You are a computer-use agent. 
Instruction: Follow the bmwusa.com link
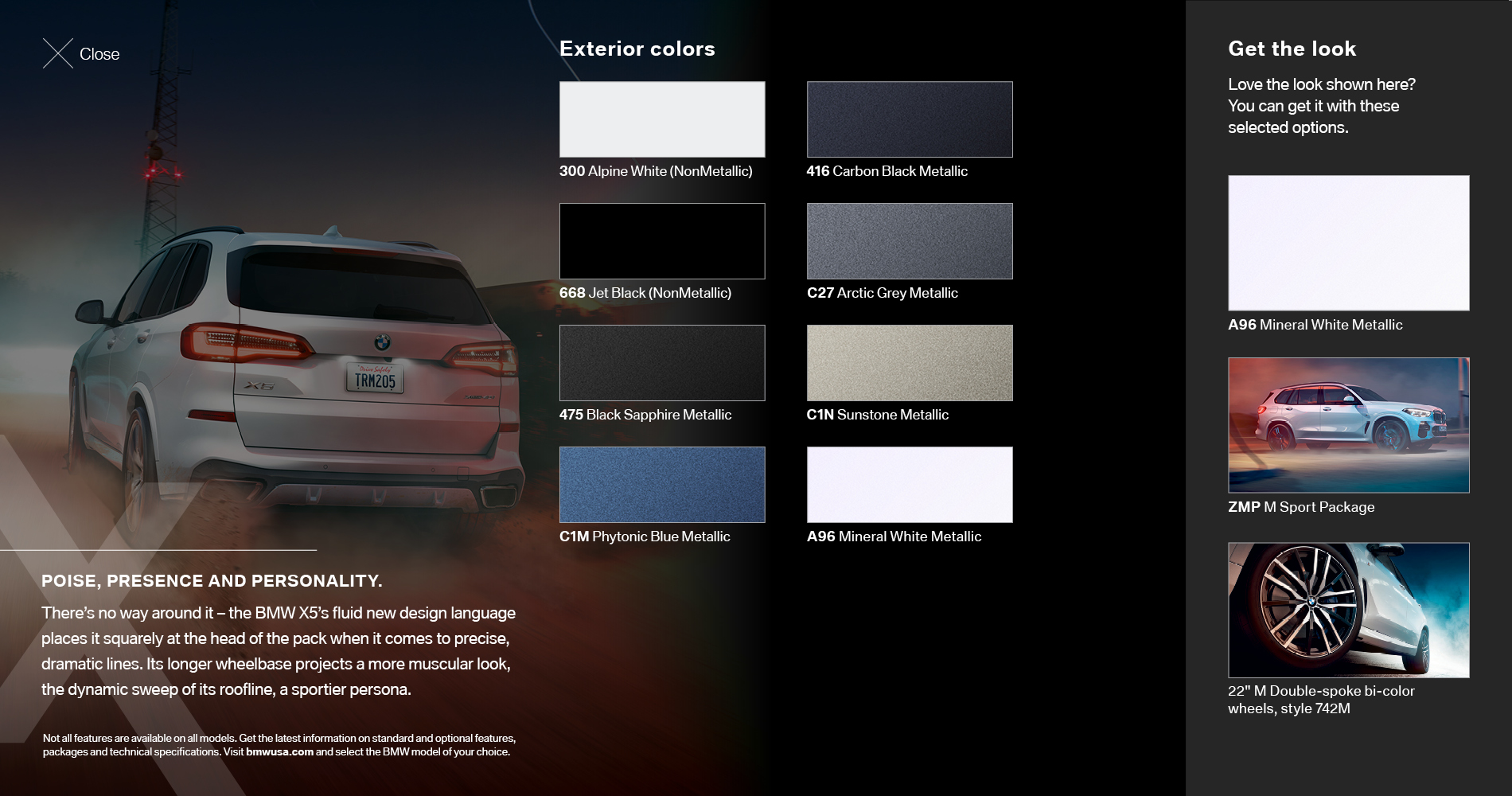click(279, 751)
